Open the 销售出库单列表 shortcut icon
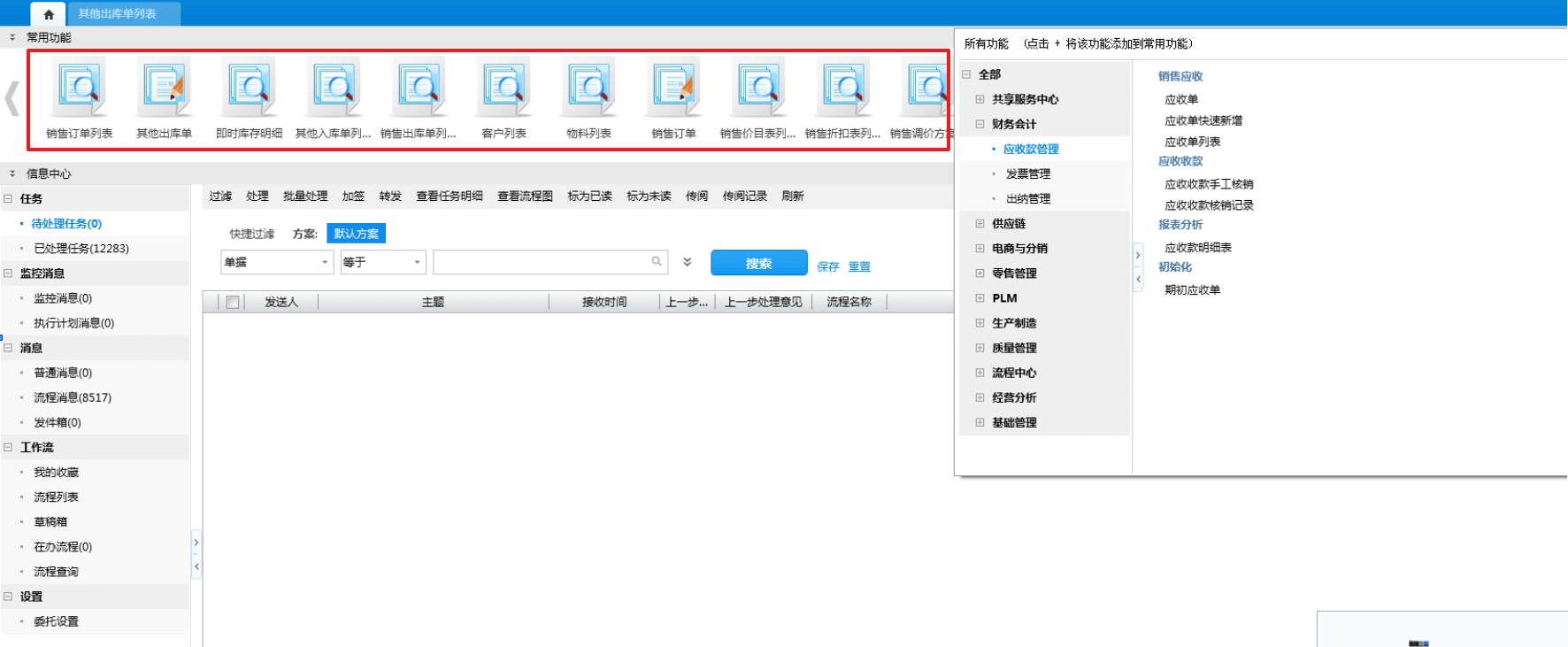This screenshot has width=1568, height=647. point(419,88)
